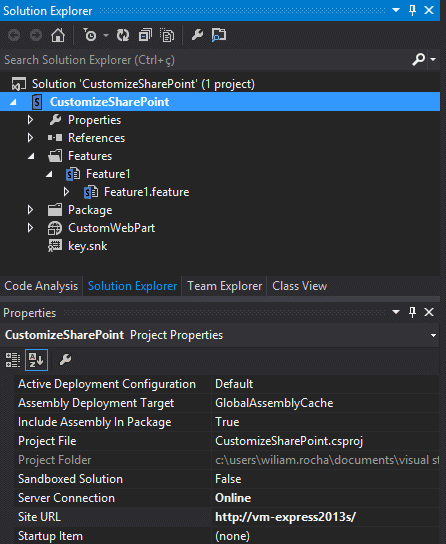Click the Features folder icon
The image size is (446, 544).
pos(55,156)
